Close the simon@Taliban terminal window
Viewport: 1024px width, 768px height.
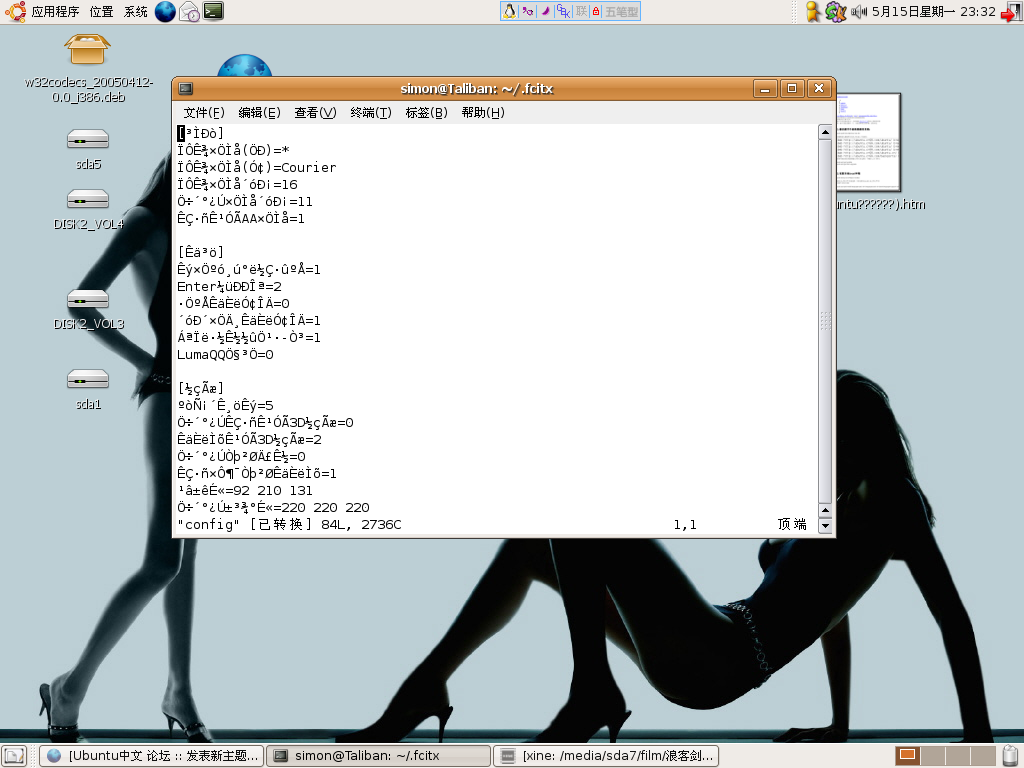click(x=819, y=88)
